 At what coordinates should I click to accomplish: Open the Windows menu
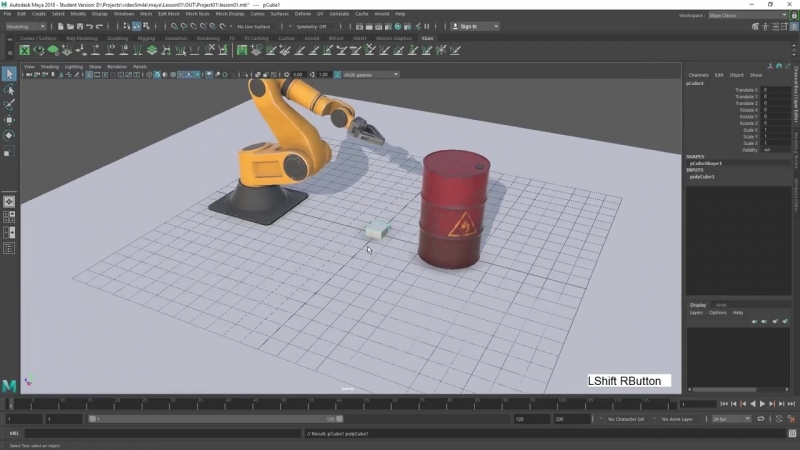click(x=123, y=14)
